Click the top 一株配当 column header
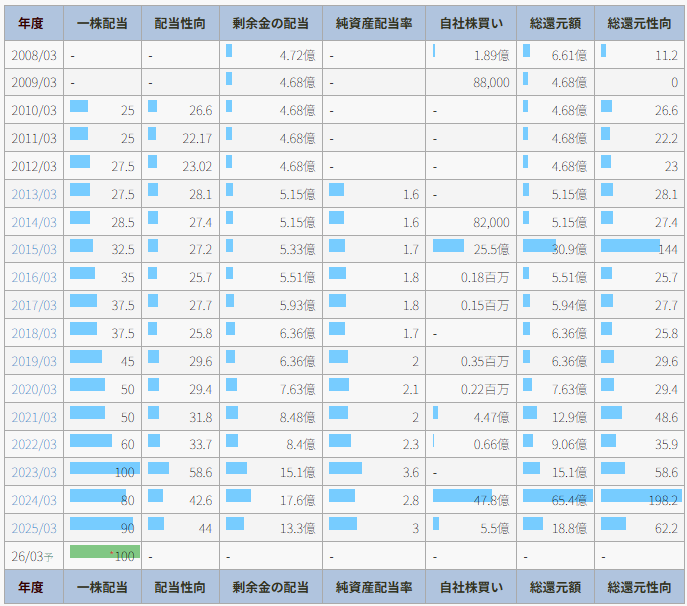Image resolution: width=687 pixels, height=606 pixels. point(102,24)
